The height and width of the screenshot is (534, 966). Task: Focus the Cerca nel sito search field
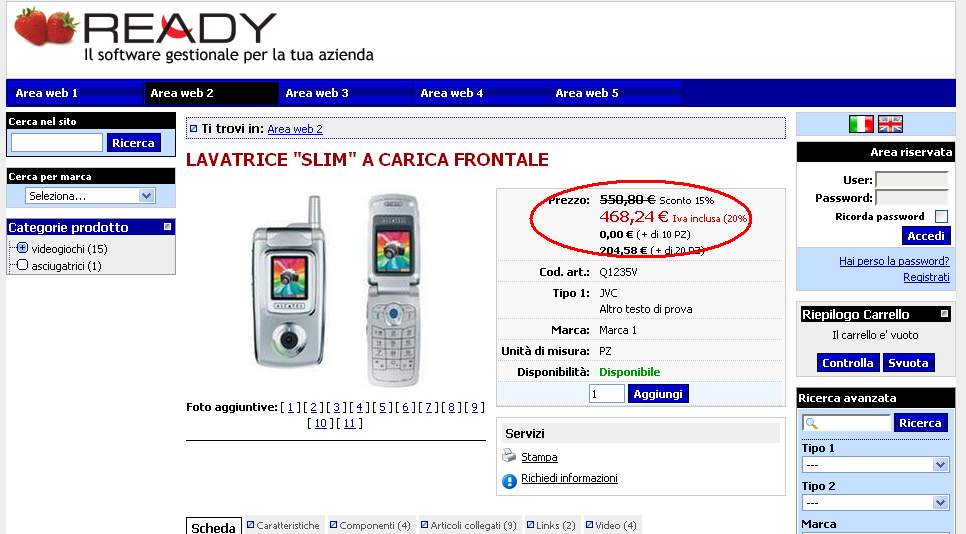57,143
